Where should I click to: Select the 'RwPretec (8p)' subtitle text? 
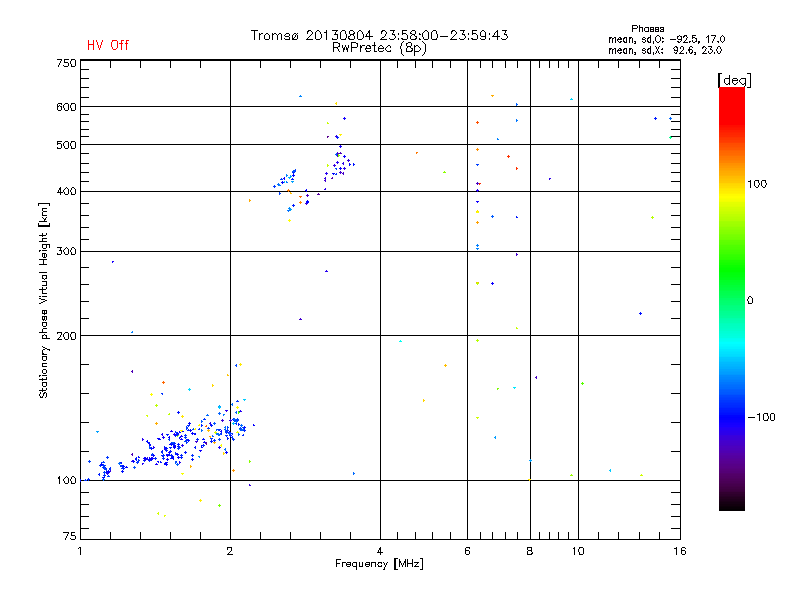pyautogui.click(x=379, y=47)
